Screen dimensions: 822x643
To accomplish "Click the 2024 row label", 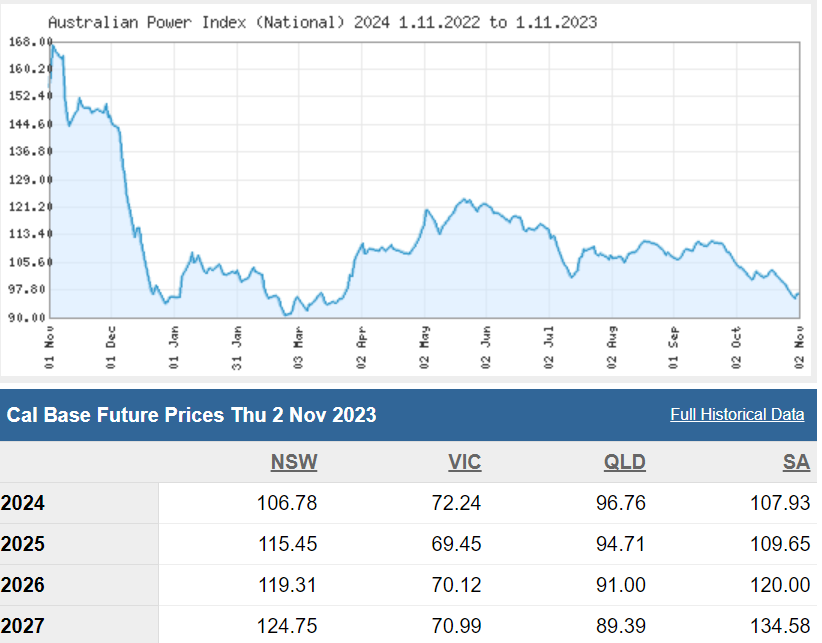I will point(23,503).
